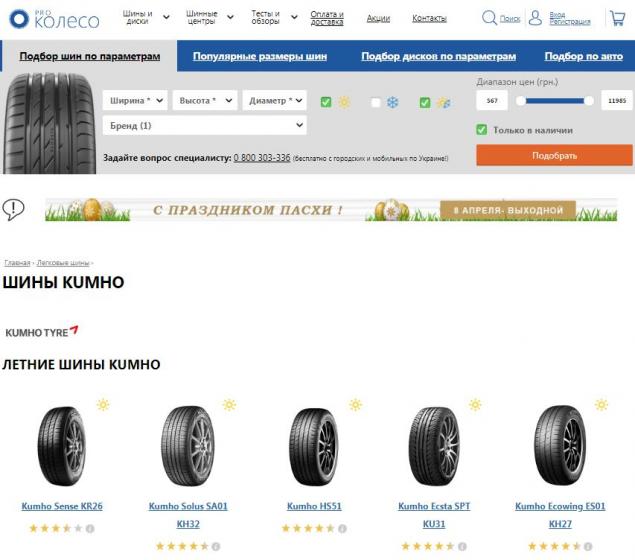
Task: Click the orange Подобрать button
Action: 554,155
